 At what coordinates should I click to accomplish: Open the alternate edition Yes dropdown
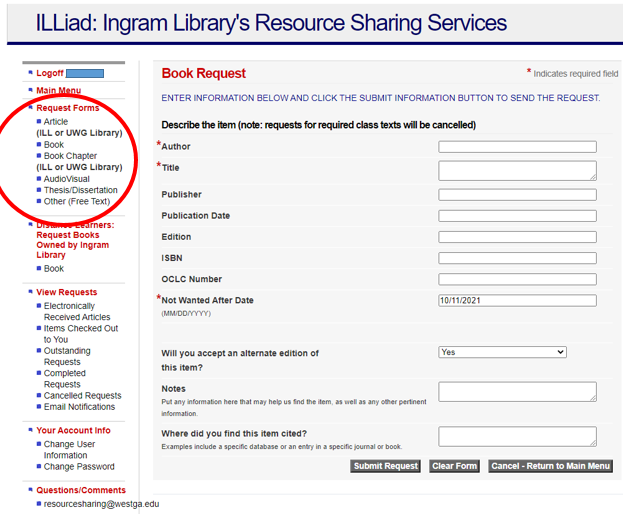coord(502,352)
